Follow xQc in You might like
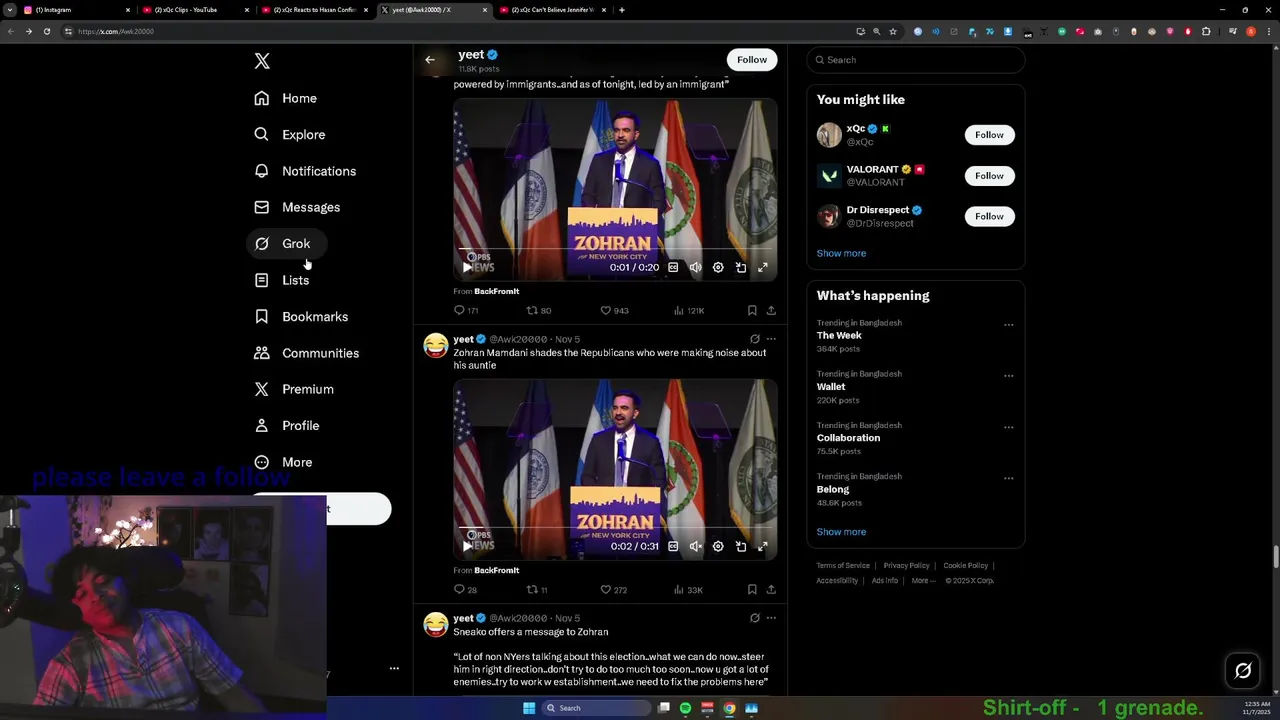Screen dimensions: 1280x720 tap(989, 135)
